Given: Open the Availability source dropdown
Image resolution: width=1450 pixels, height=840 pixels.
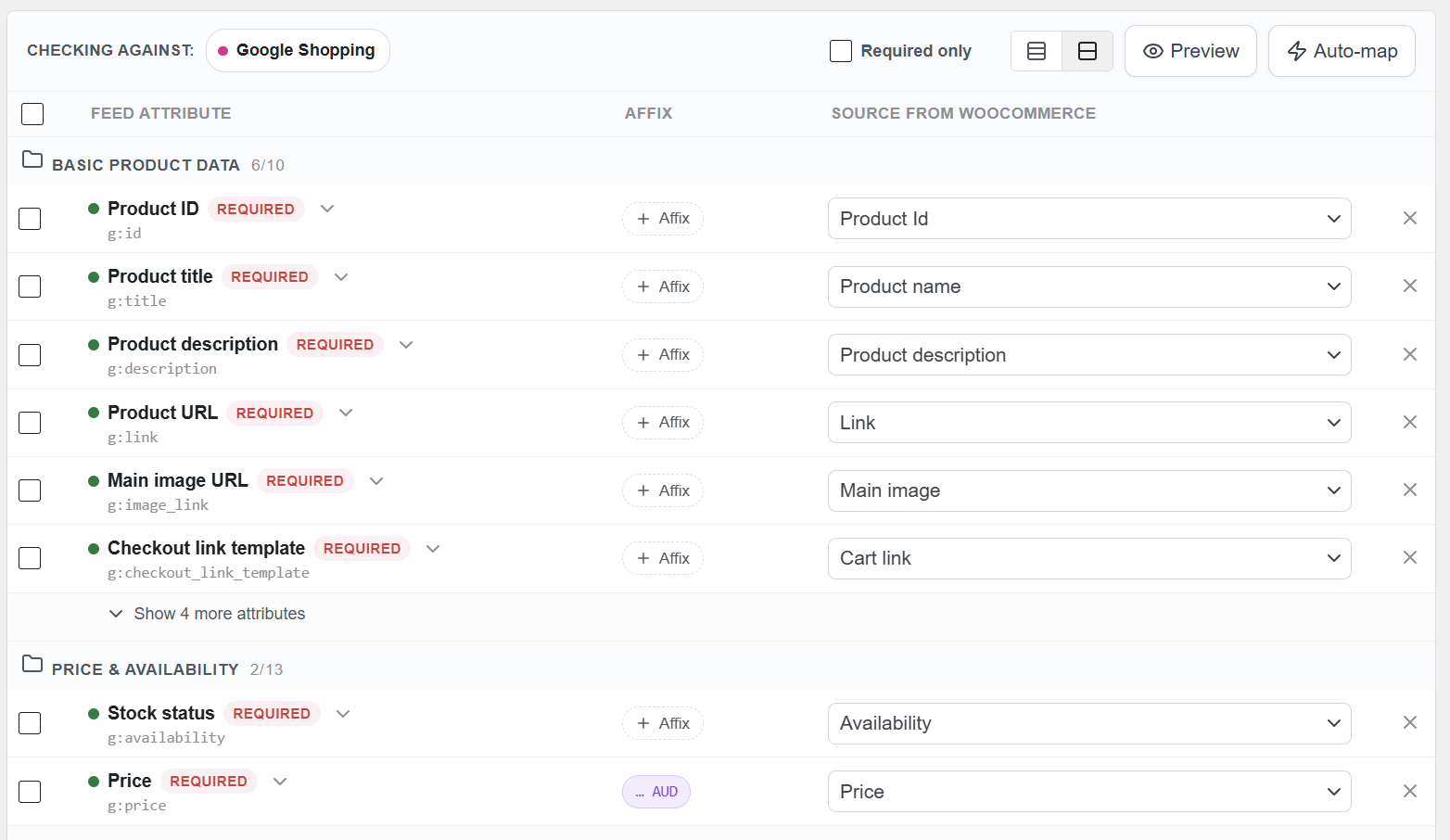Looking at the screenshot, I should 1089,723.
